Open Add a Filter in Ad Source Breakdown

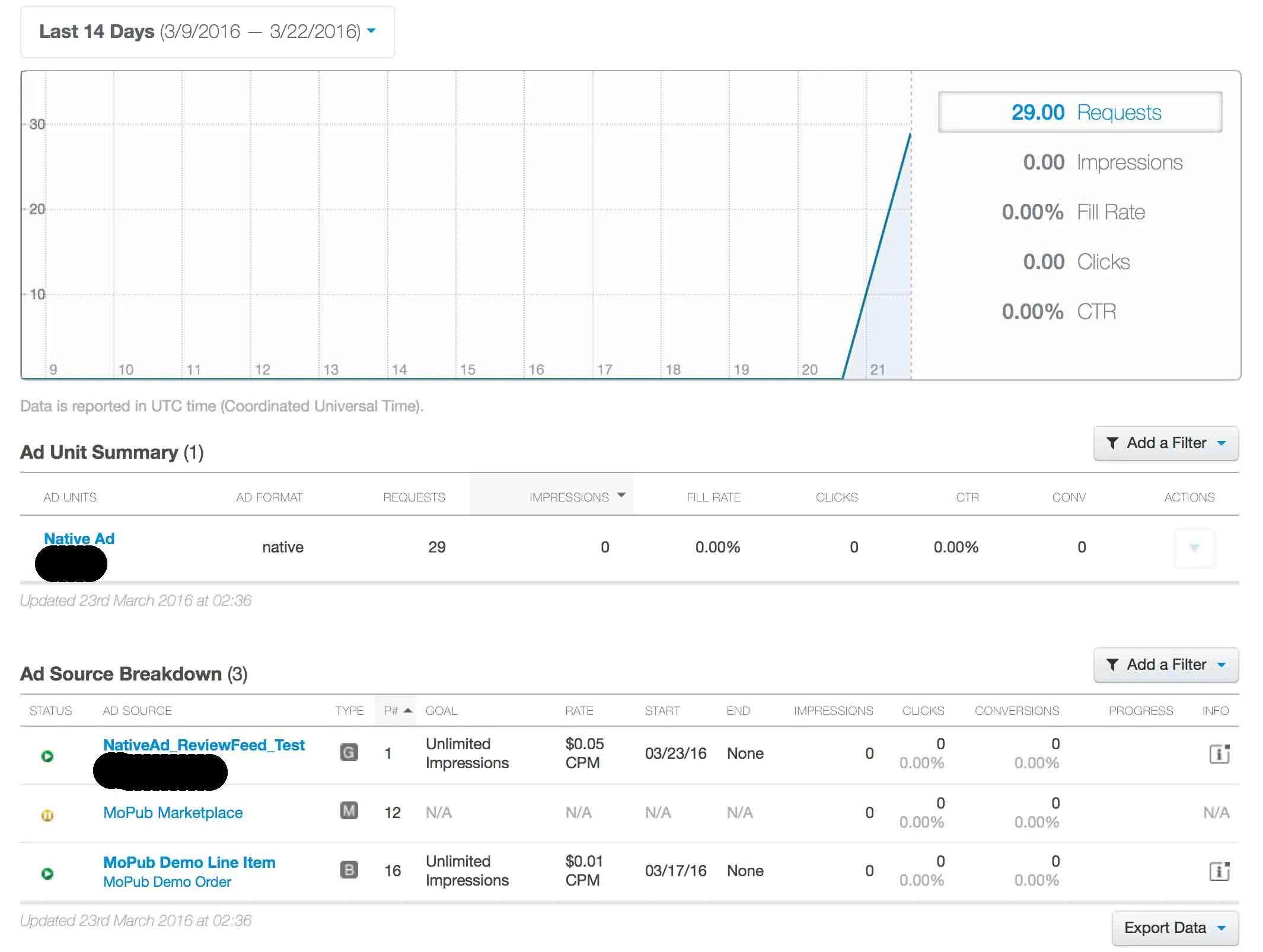pyautogui.click(x=1165, y=665)
